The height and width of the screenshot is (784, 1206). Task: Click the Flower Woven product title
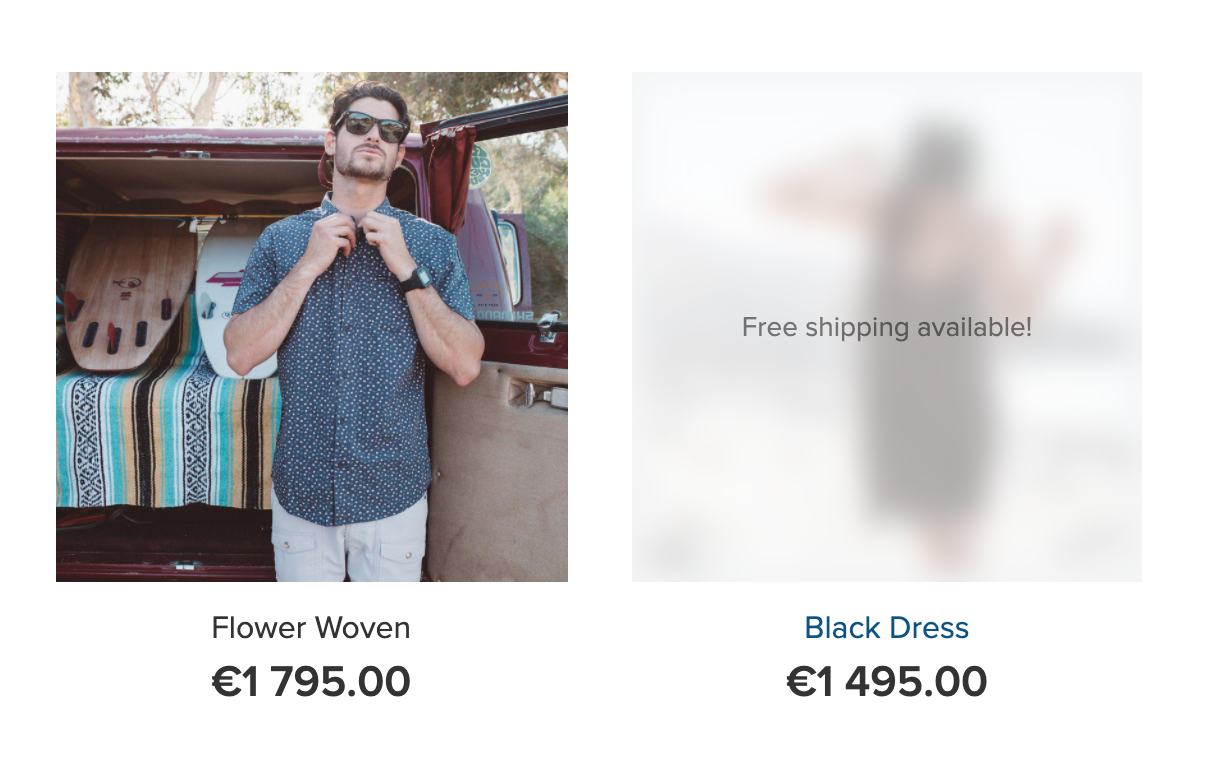click(x=311, y=628)
